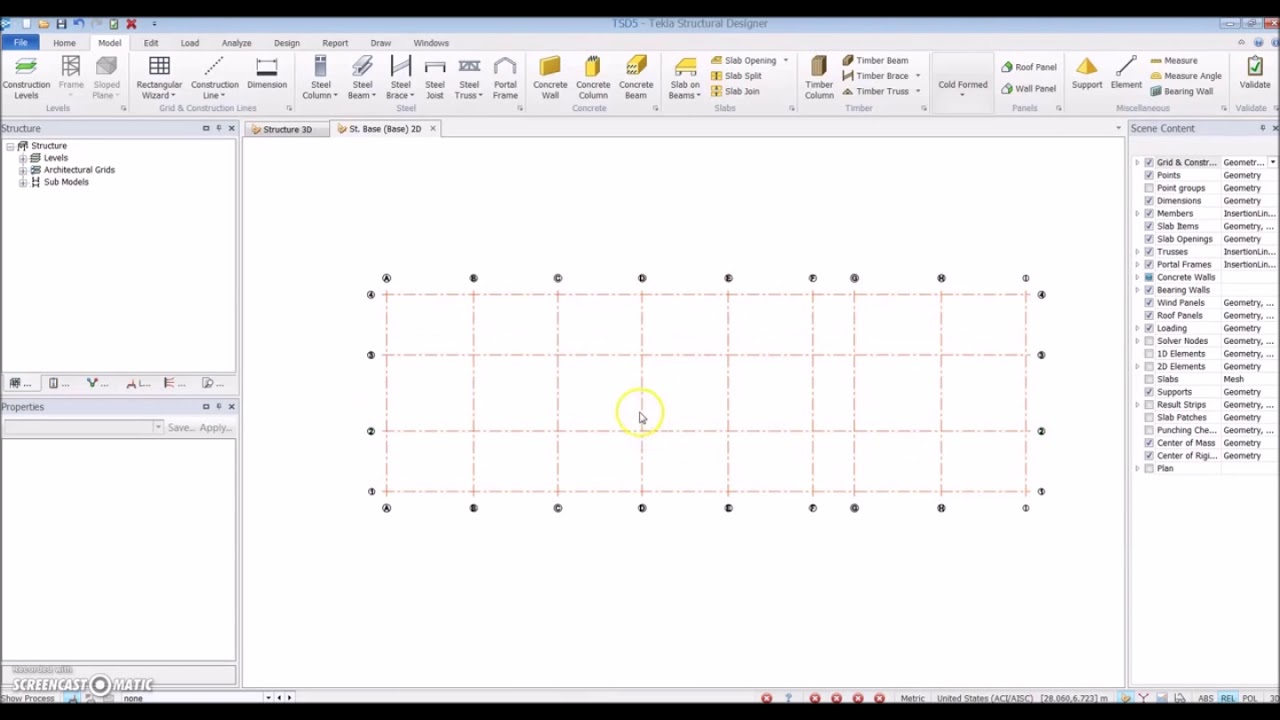The image size is (1280, 720).
Task: Expand Members item in Scene Content
Action: point(1137,214)
